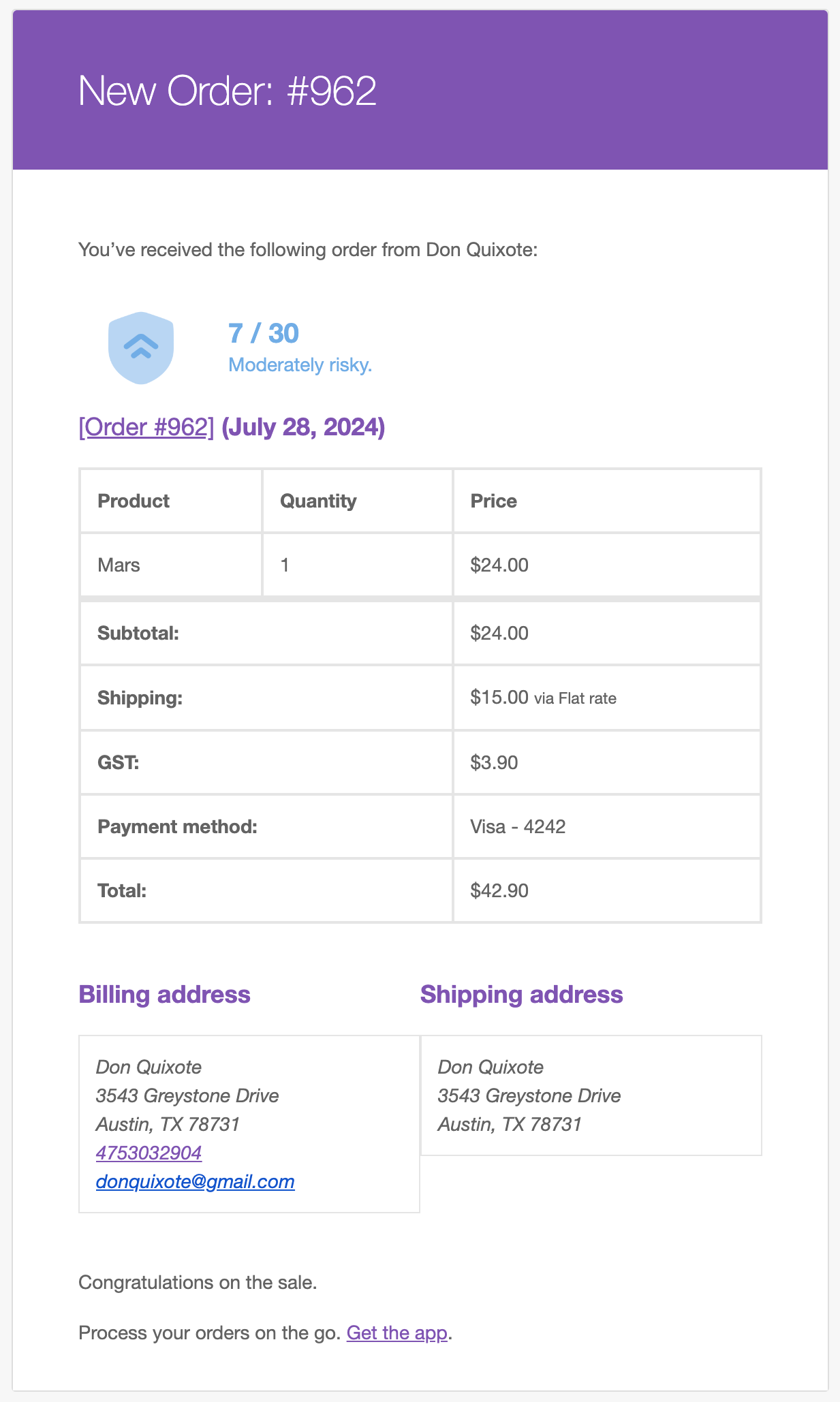Viewport: 840px width, 1402px height.
Task: Select the Mars product cell
Action: tap(171, 565)
